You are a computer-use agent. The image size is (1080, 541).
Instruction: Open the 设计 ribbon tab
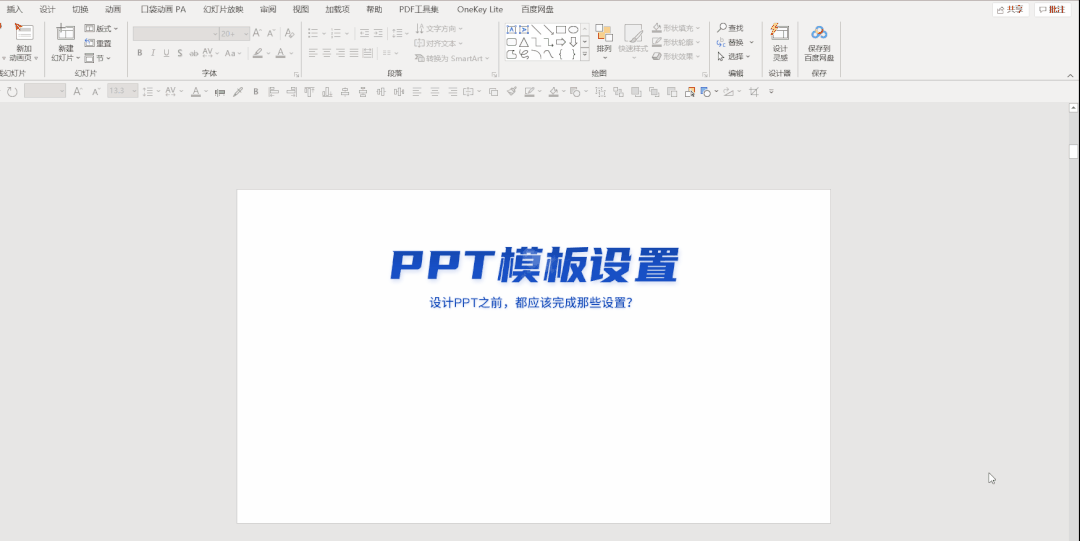[48, 9]
